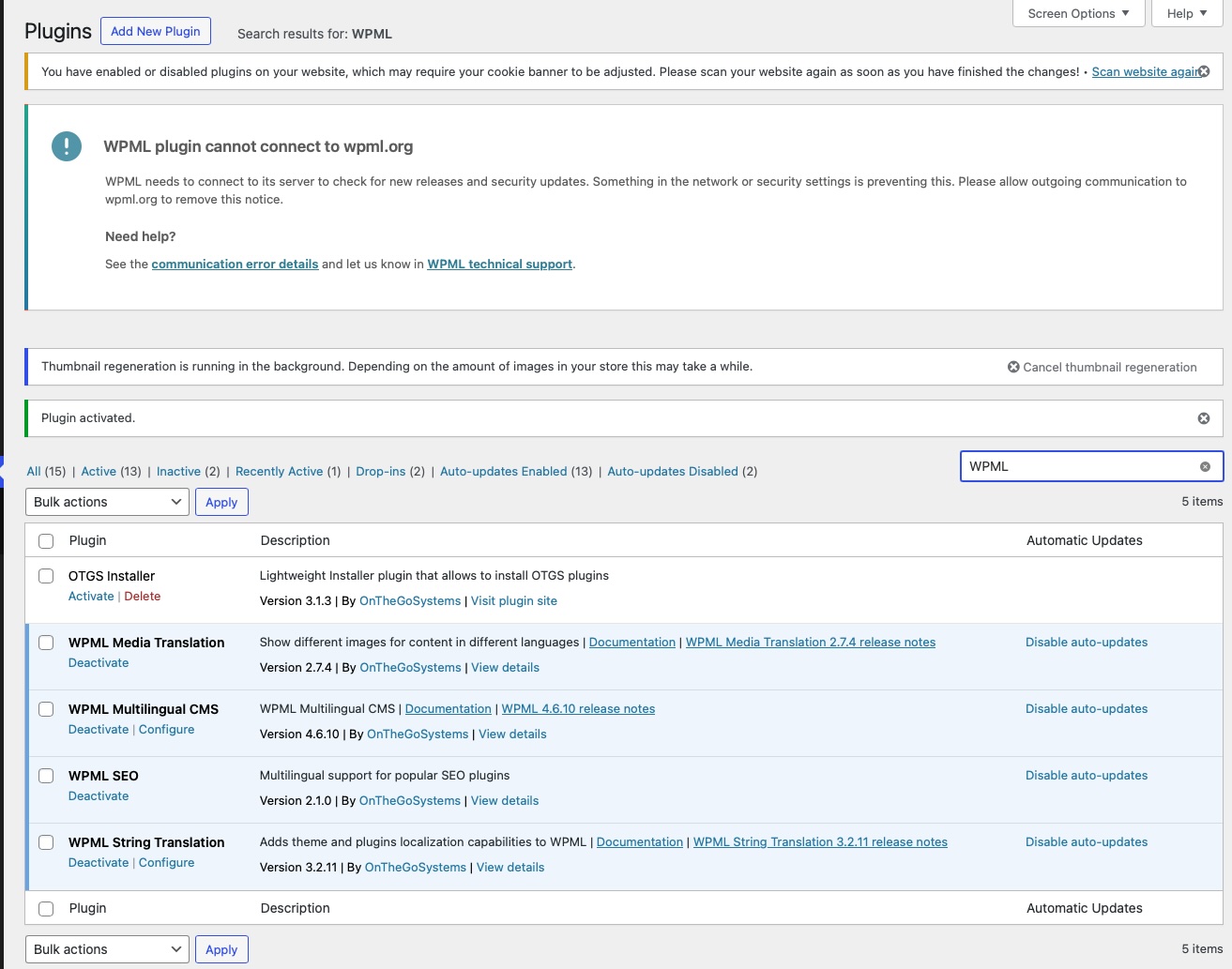Screen dimensions: 1232x969
Task: Select the WPML Multilingual CMS checkbox
Action: pos(46,709)
